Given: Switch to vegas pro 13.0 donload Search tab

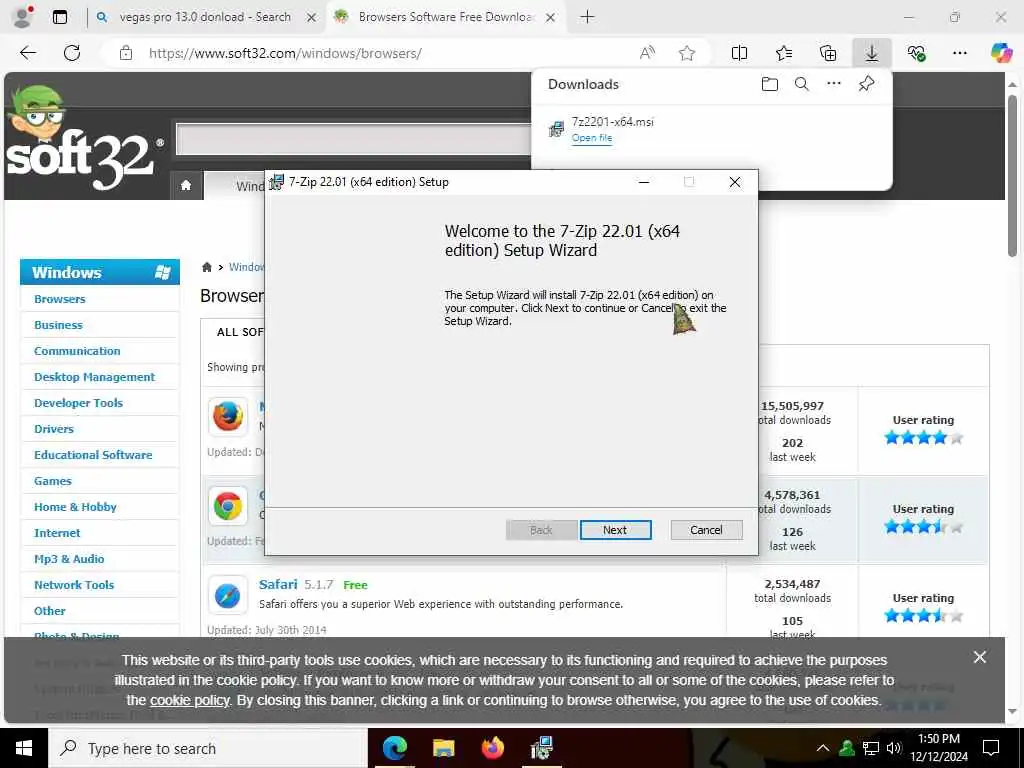Looking at the screenshot, I should click(205, 17).
